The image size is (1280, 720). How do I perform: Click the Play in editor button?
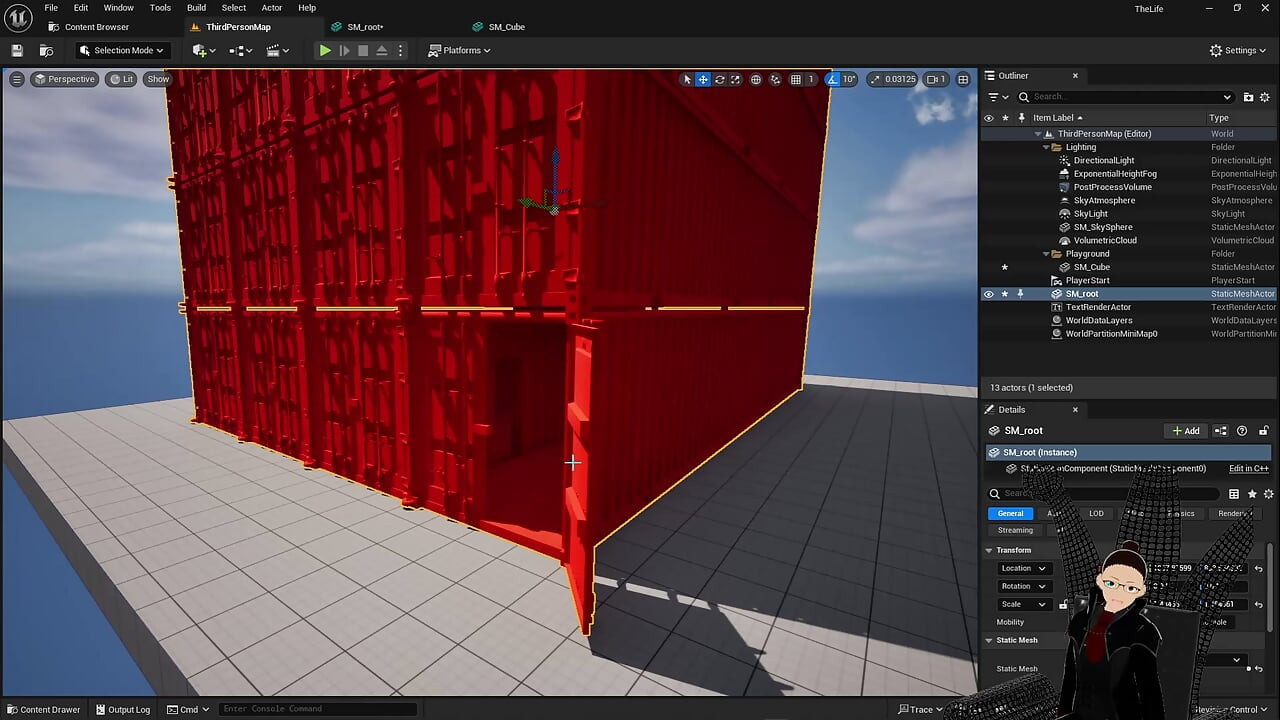click(325, 50)
